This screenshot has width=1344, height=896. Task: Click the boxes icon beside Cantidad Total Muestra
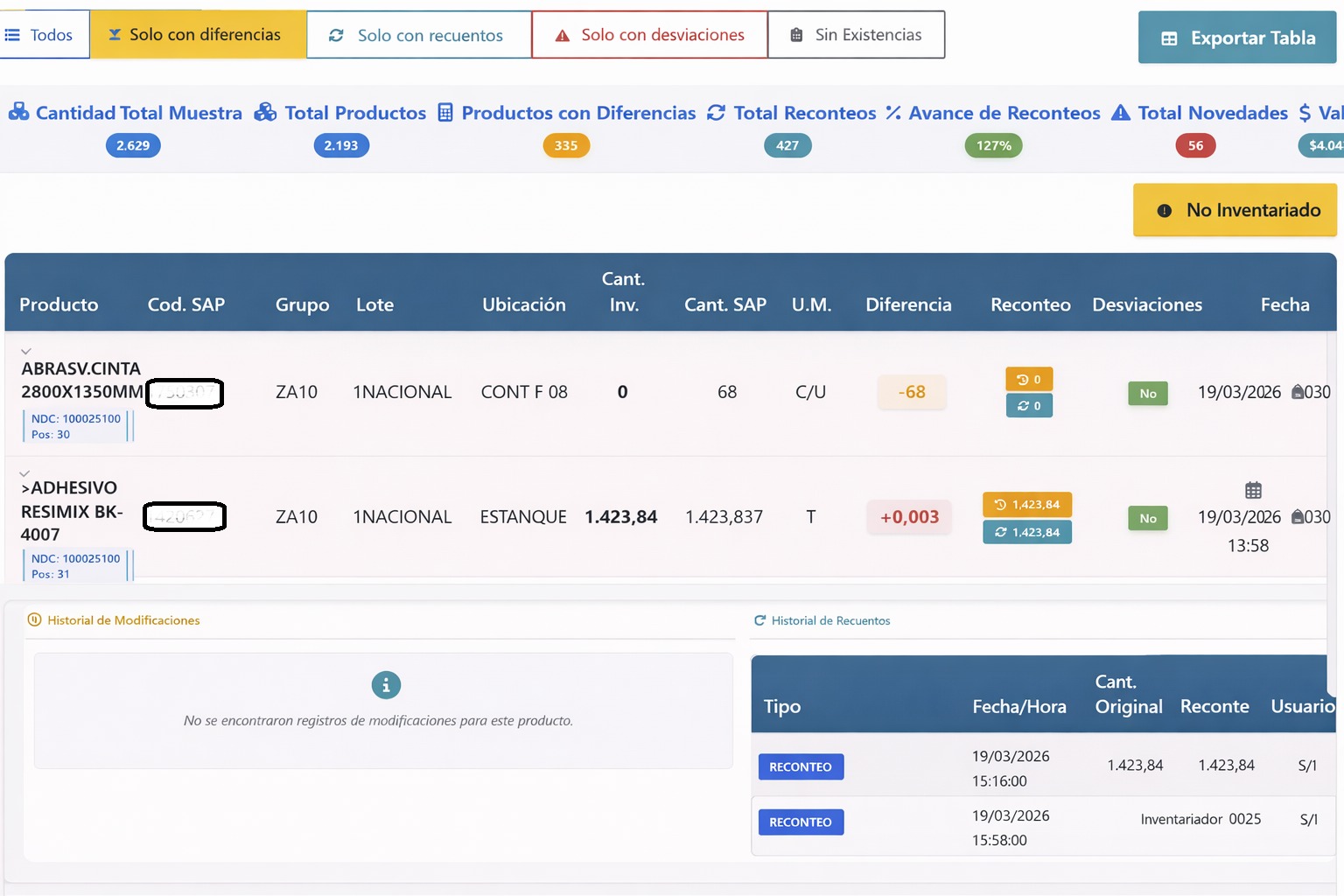(x=18, y=113)
